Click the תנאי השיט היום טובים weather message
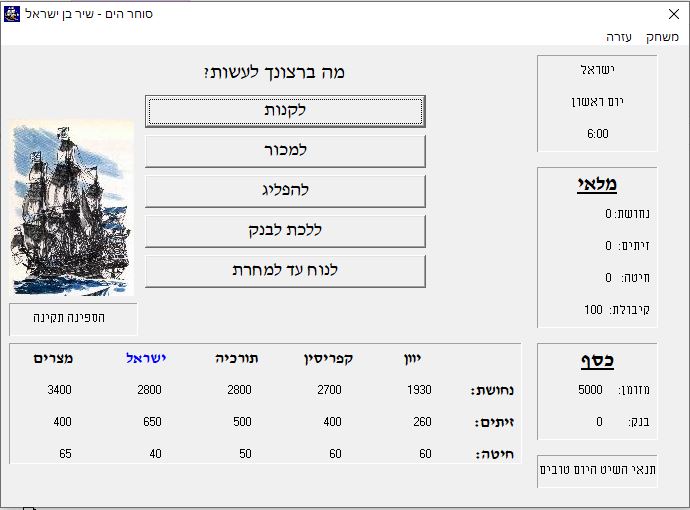Screen dimensions: 690x510 pos(598,470)
